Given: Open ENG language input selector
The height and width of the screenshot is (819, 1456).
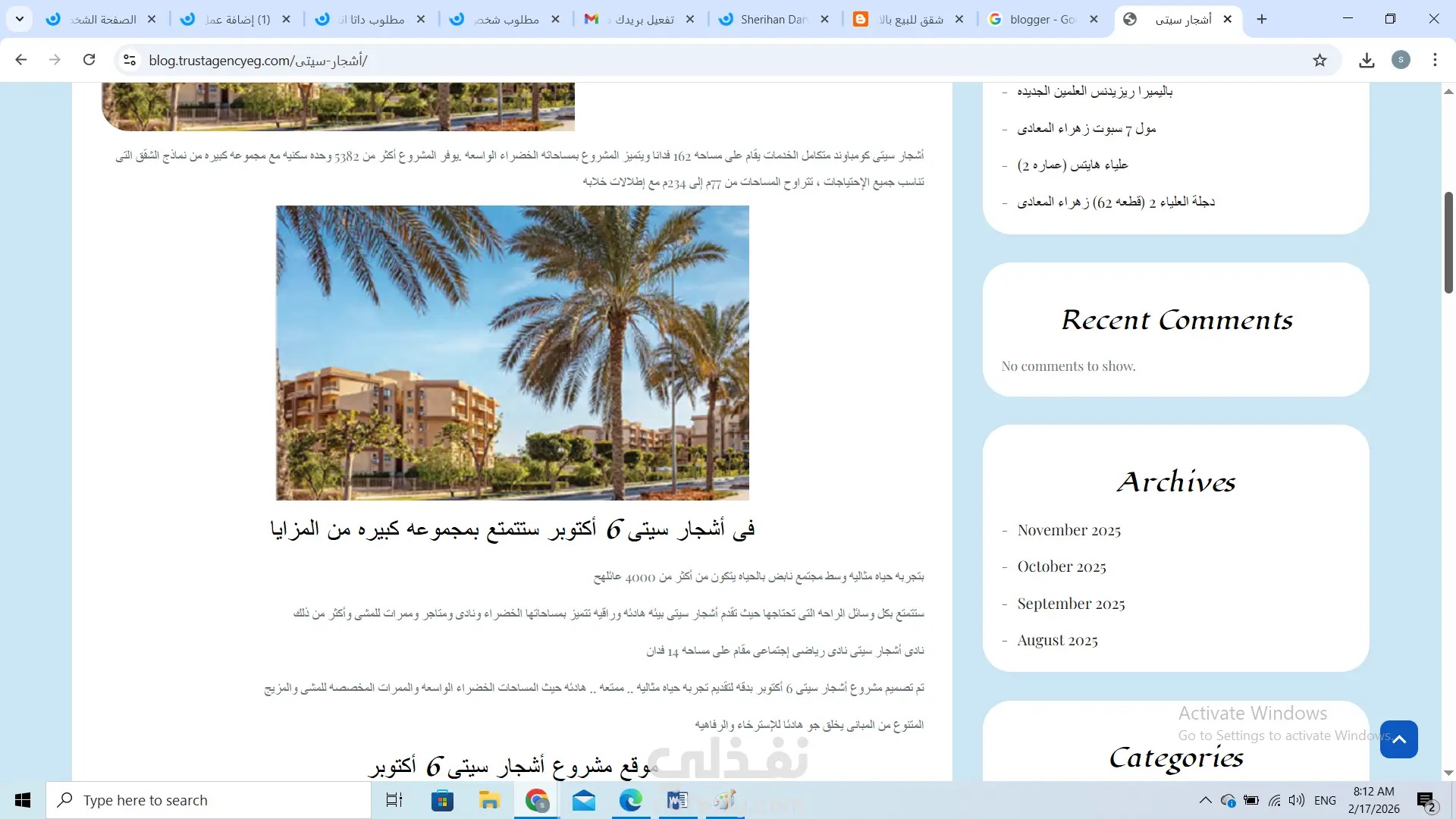Looking at the screenshot, I should (x=1325, y=800).
